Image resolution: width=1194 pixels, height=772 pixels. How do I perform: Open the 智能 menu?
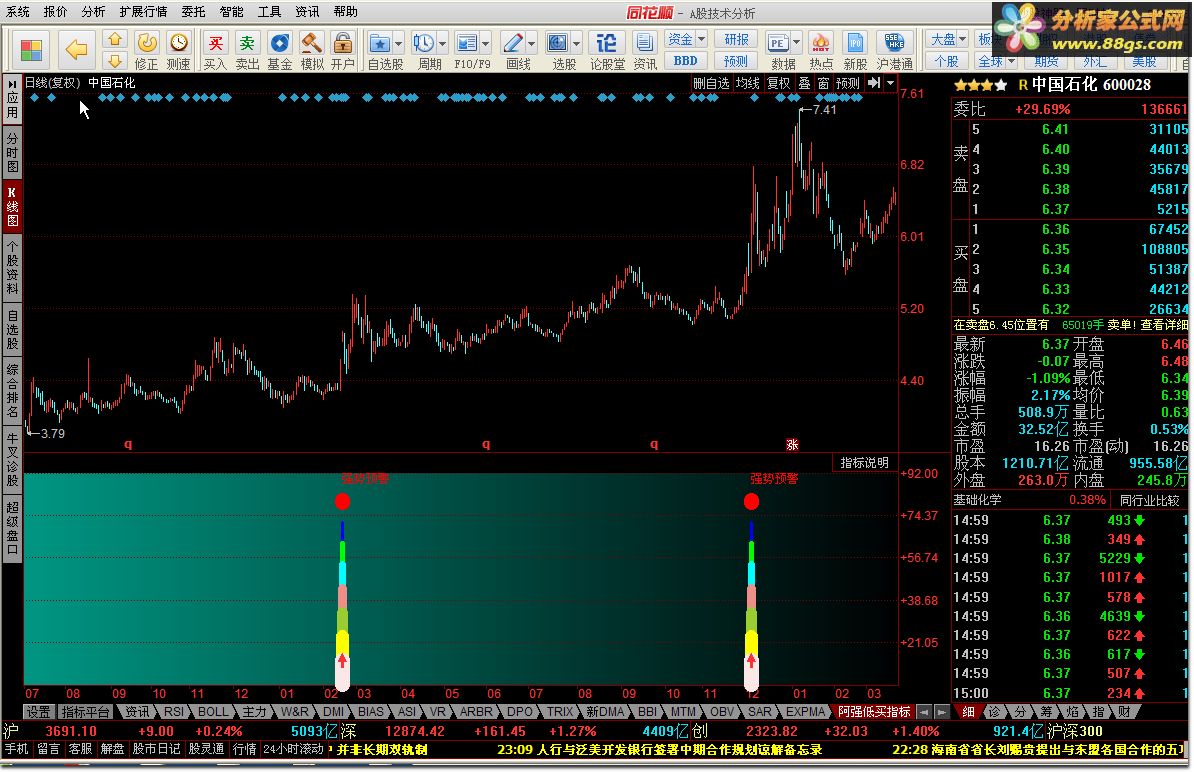tap(231, 11)
